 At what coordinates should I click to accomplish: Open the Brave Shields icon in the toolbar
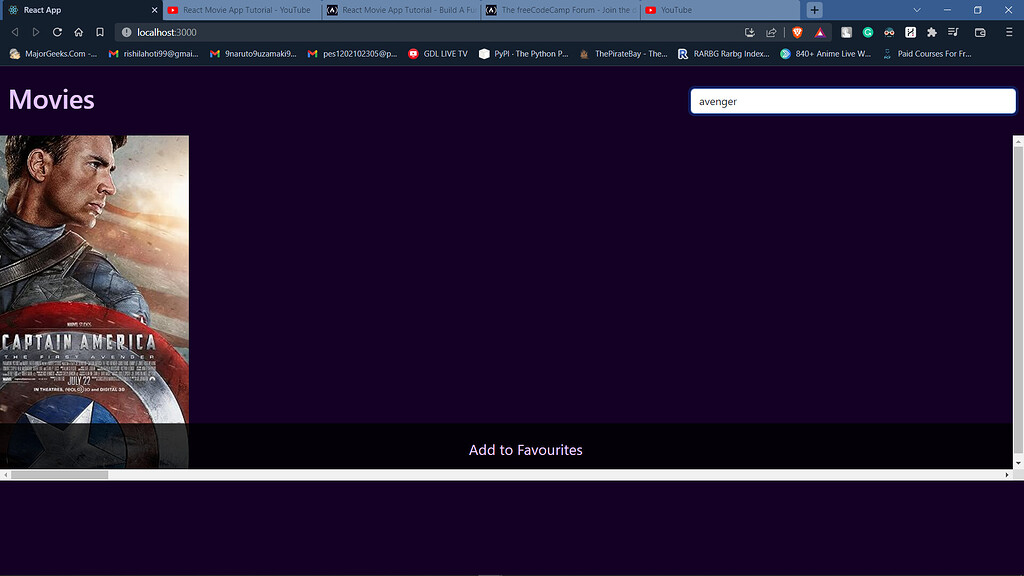pos(796,32)
